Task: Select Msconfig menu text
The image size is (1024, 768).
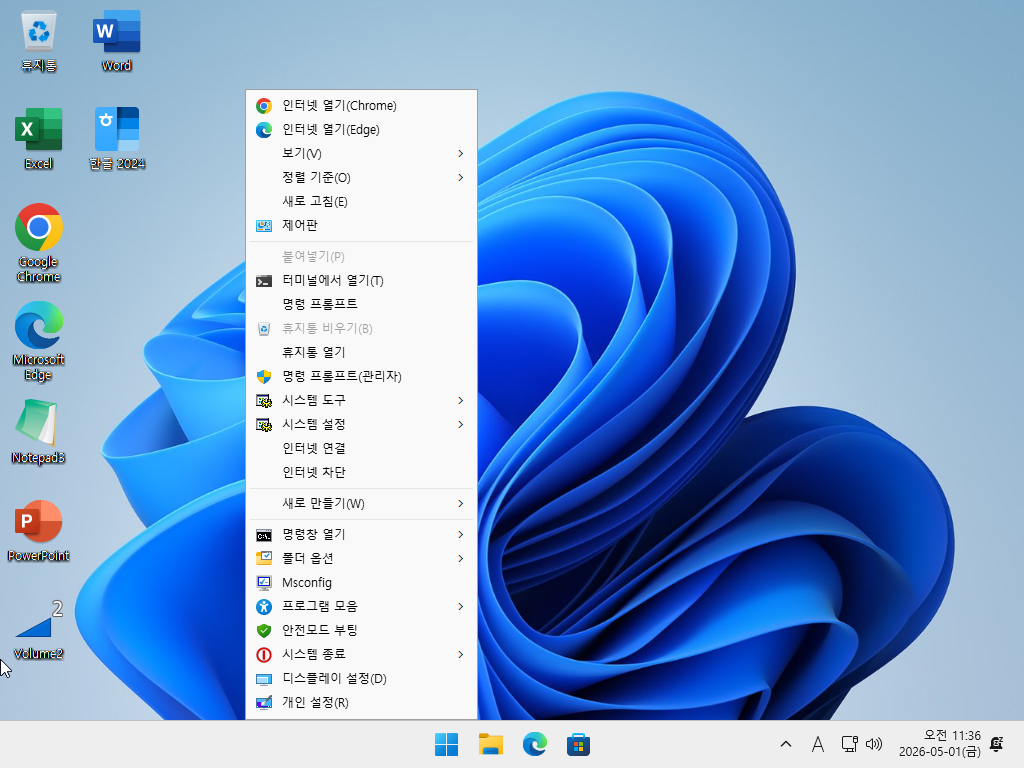Action: point(307,583)
